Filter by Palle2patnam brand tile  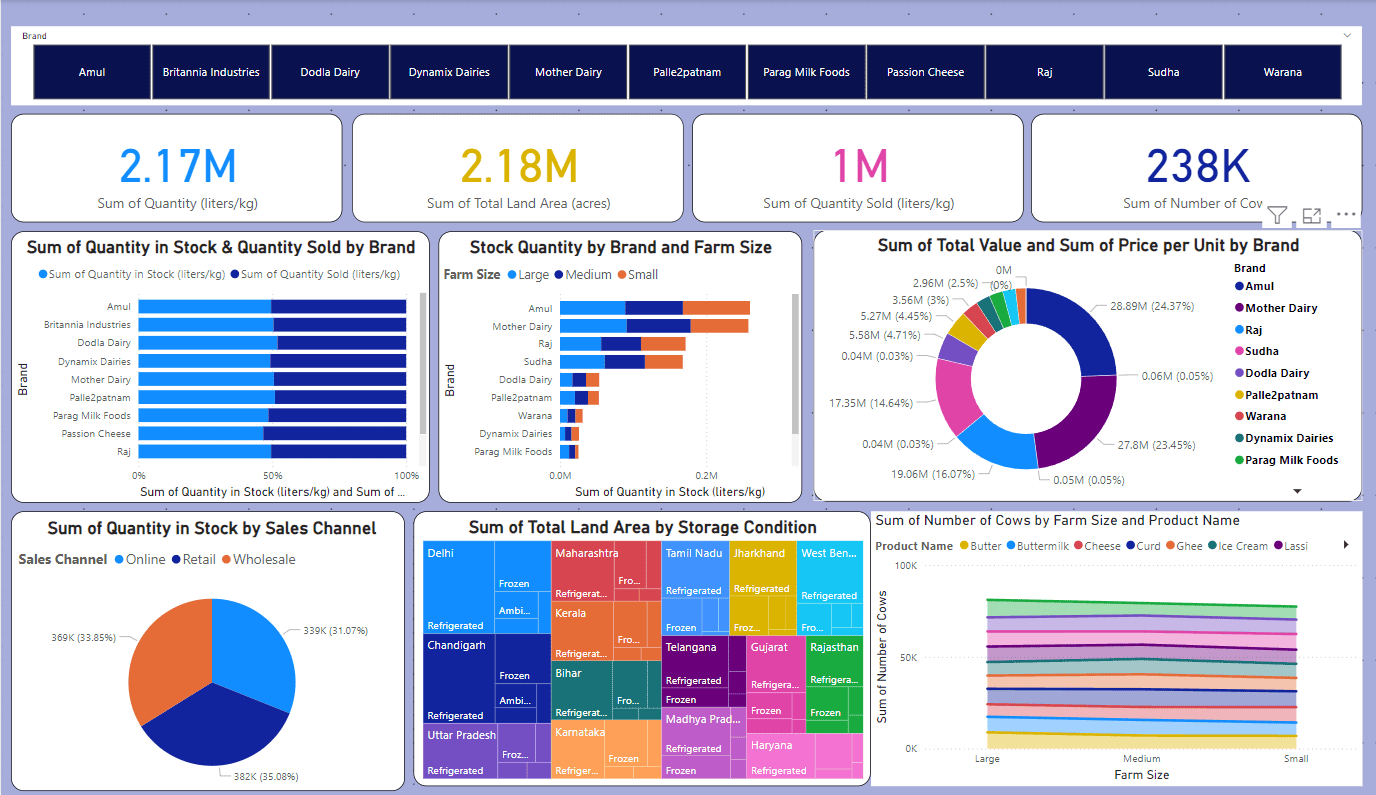687,72
